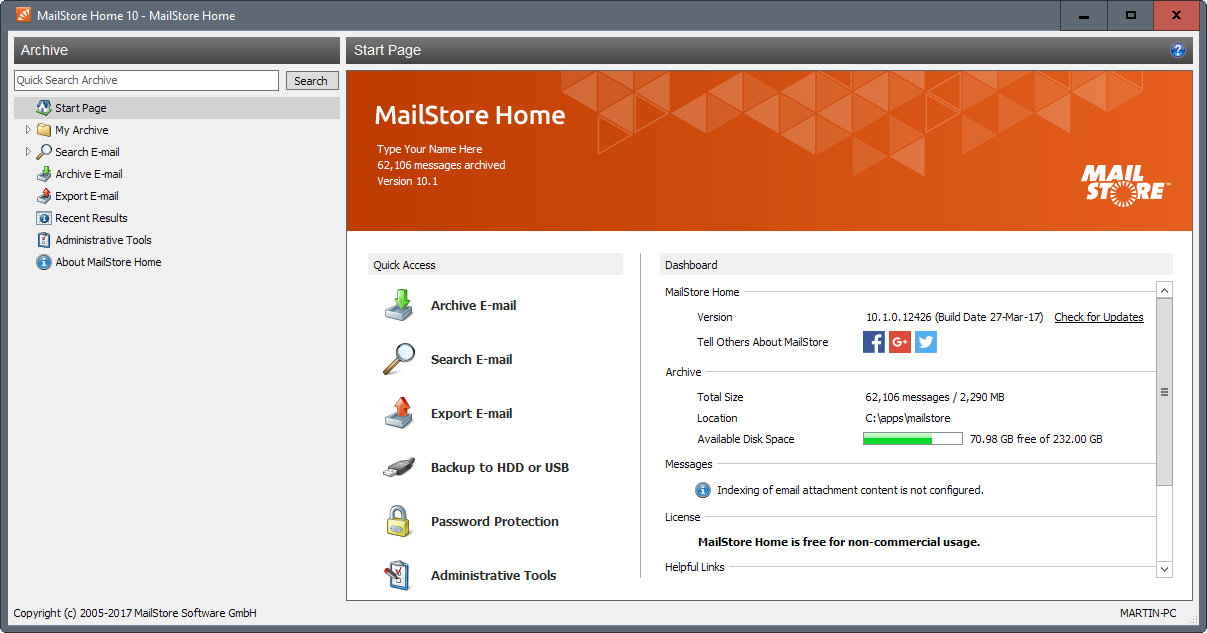Screen dimensions: 1207x633
Task: Click the Recent Results icon in sidebar
Action: pyautogui.click(x=44, y=218)
